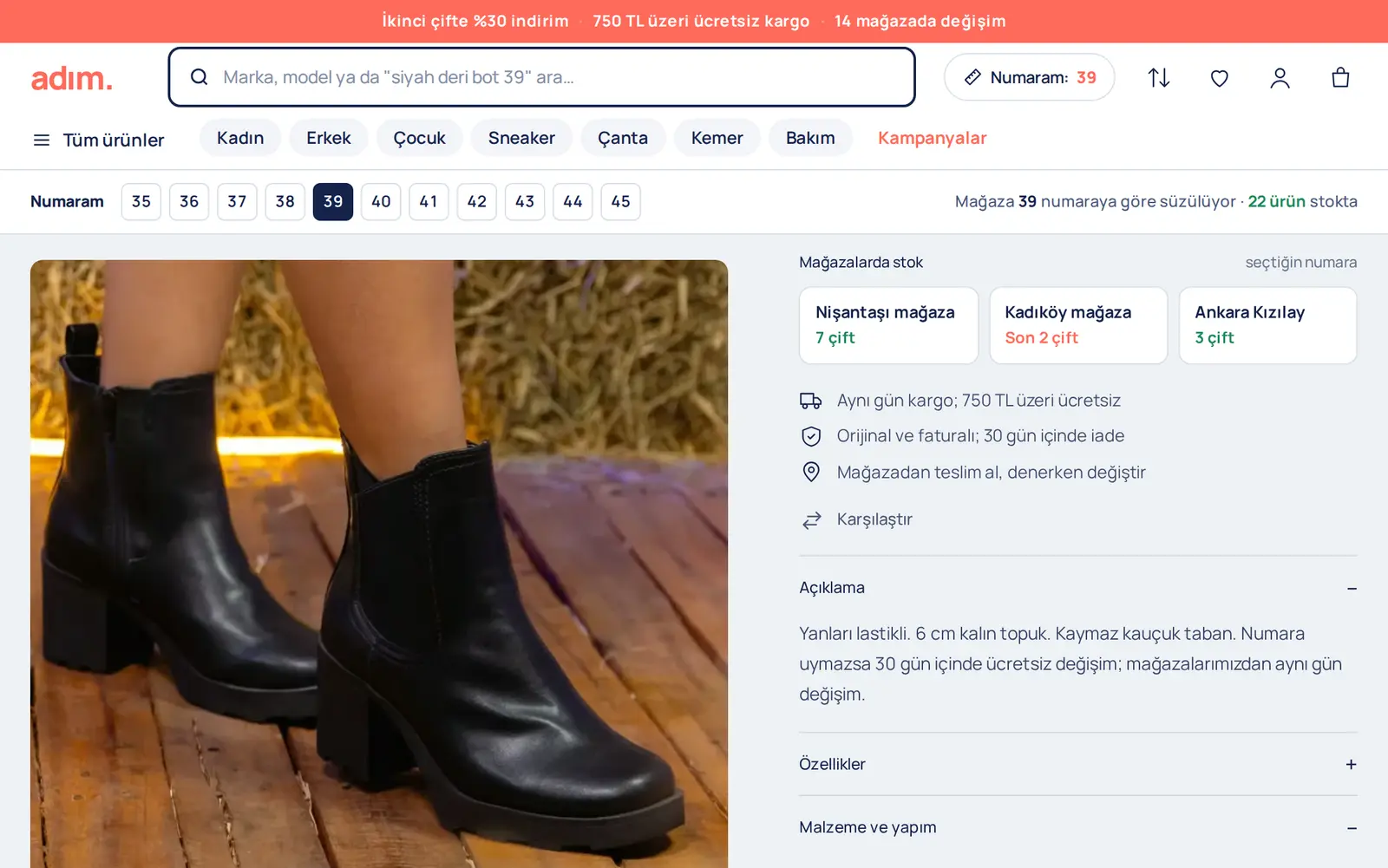Open the Sneaker category
1388x868 pixels.
click(x=521, y=138)
